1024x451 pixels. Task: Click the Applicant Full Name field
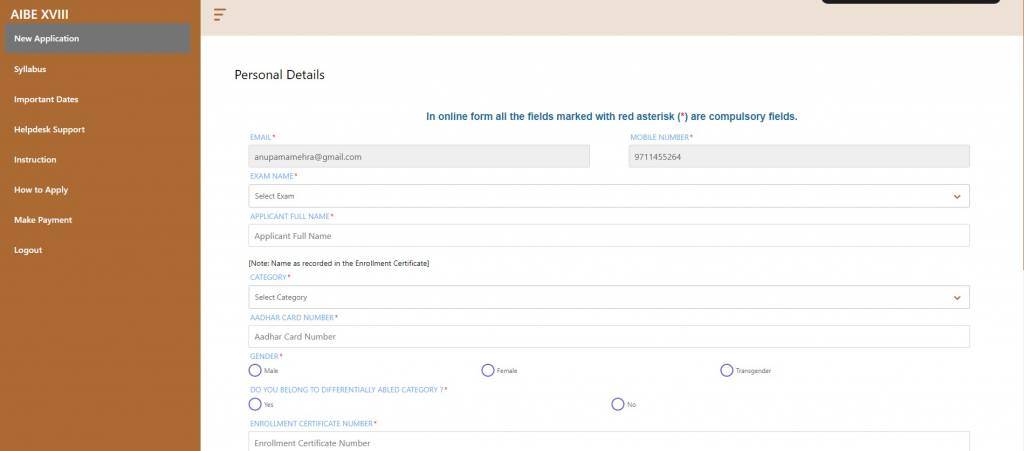point(608,236)
